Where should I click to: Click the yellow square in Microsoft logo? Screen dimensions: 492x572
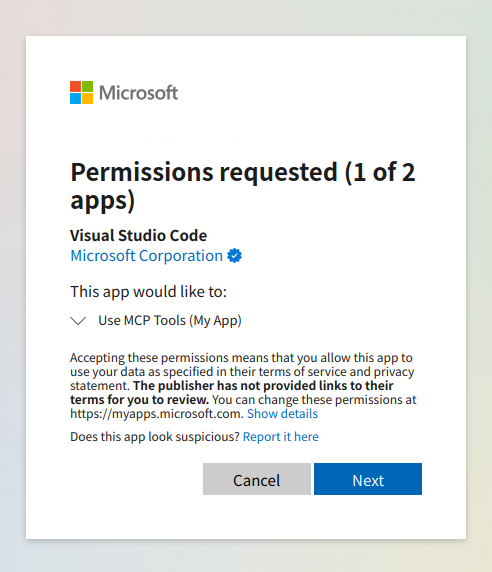(87, 98)
